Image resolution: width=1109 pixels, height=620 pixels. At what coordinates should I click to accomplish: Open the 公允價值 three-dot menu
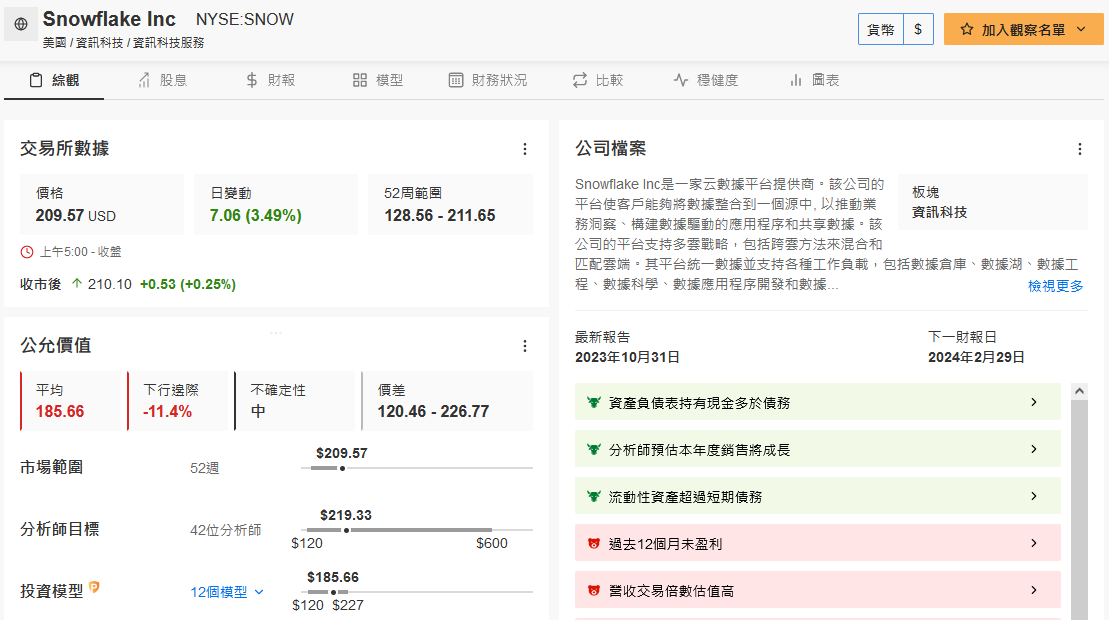click(525, 346)
